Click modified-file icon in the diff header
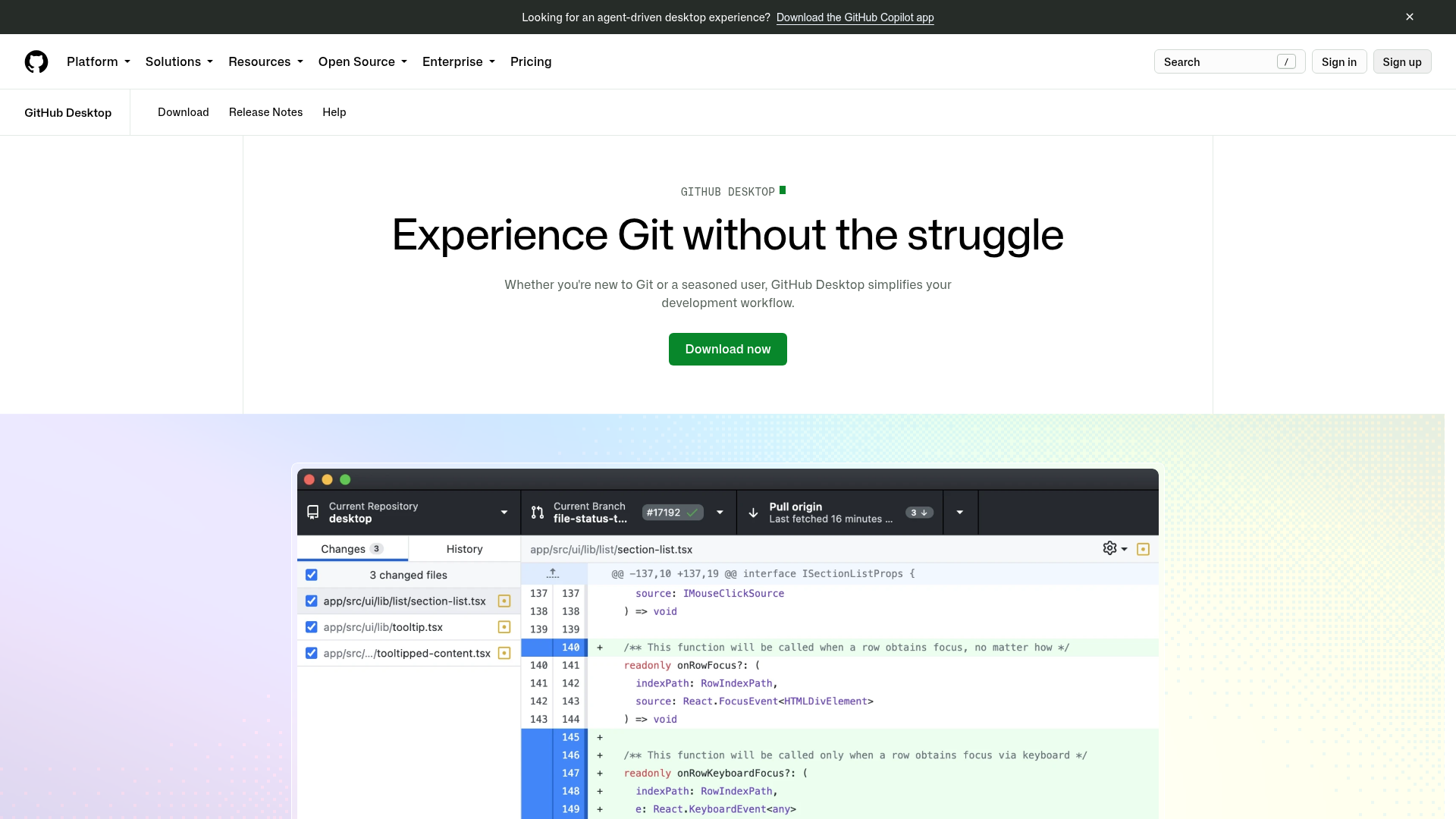Screen dimensions: 1456x819 pos(1144,549)
